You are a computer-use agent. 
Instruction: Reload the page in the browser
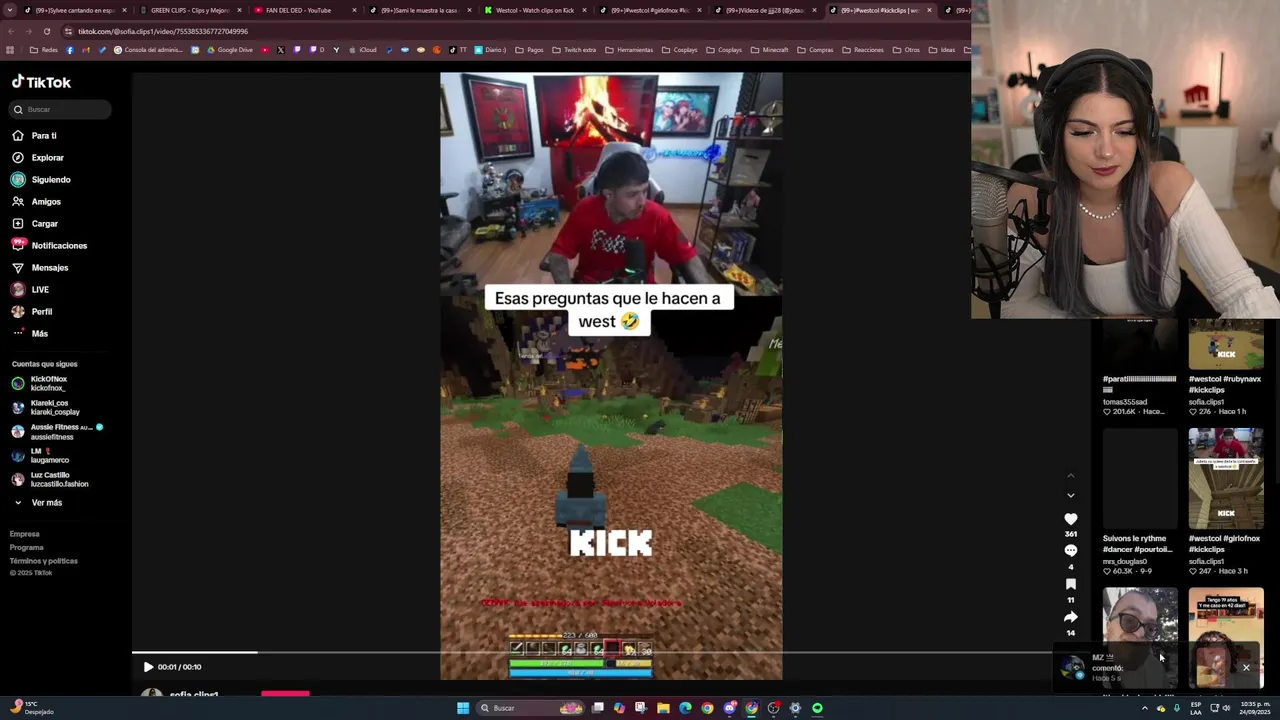46,31
